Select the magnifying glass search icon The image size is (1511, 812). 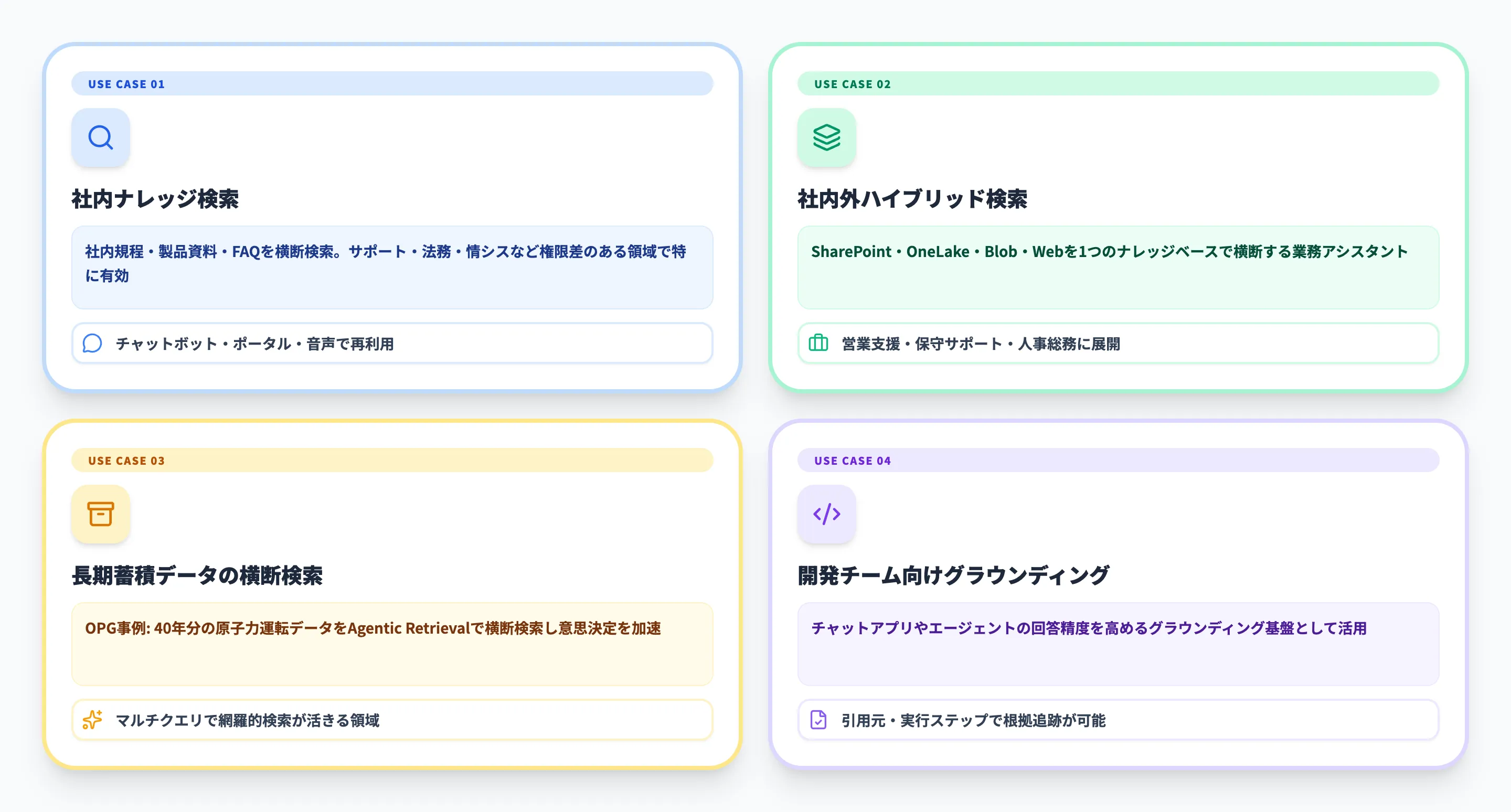coord(100,138)
